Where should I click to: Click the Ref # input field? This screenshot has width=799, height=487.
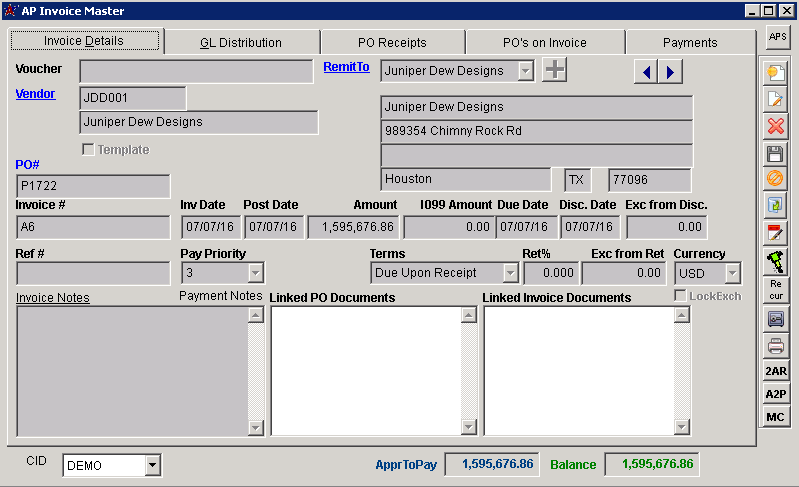point(93,272)
